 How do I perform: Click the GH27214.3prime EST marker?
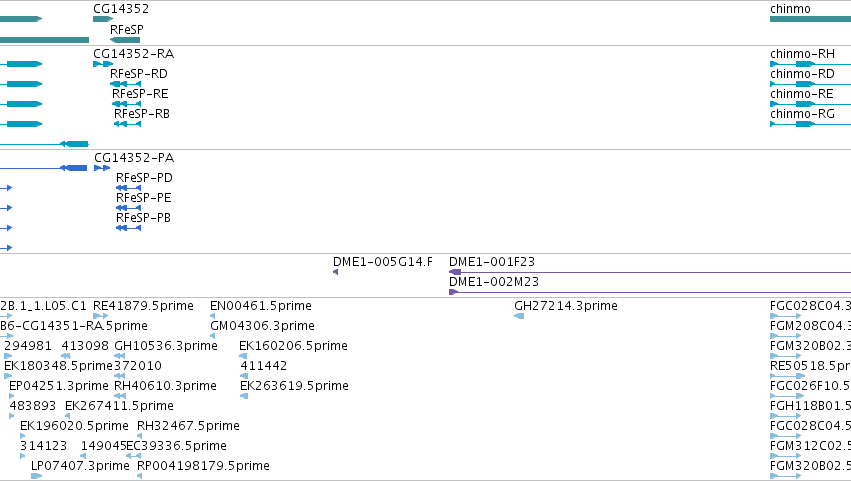click(519, 316)
